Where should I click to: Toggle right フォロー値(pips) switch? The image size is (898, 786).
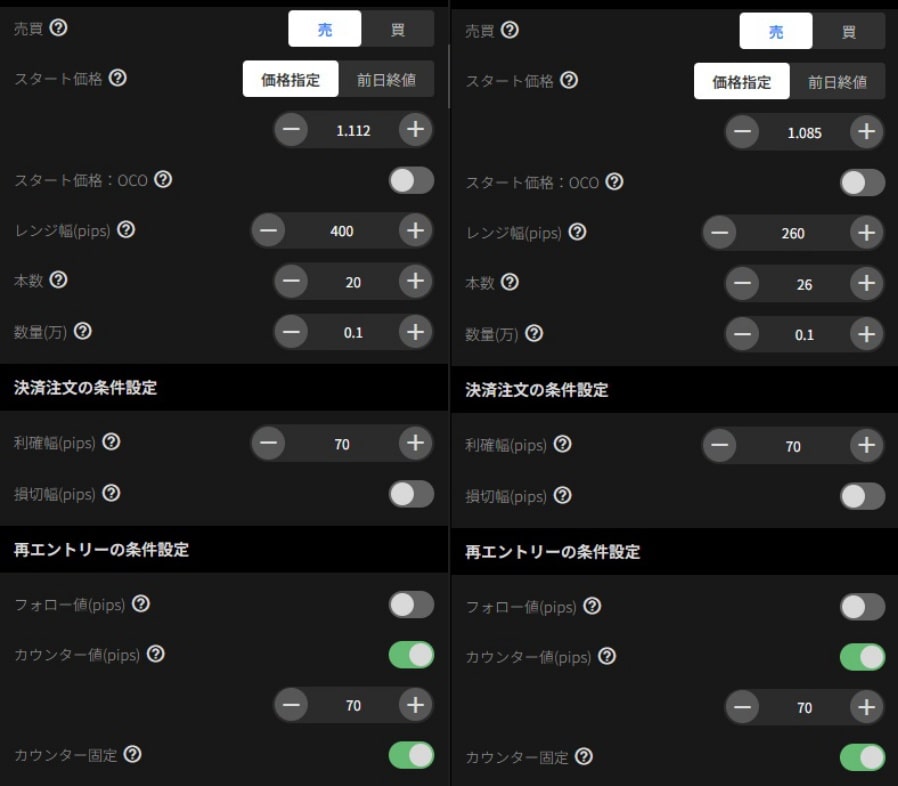click(x=862, y=607)
